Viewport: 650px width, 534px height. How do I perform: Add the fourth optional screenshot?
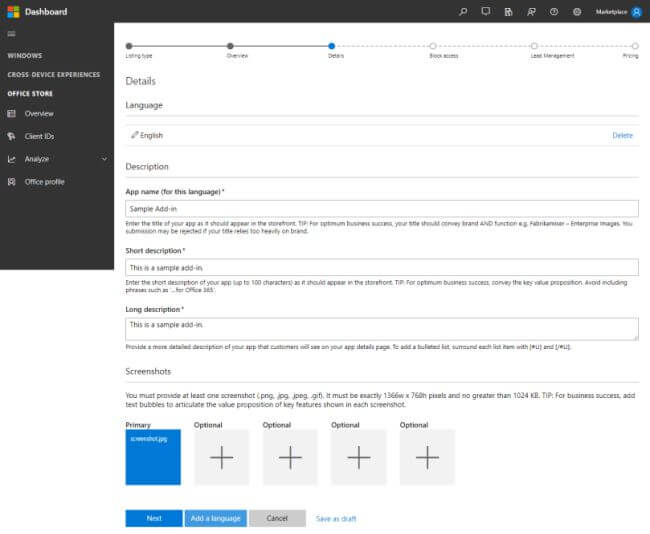(427, 457)
